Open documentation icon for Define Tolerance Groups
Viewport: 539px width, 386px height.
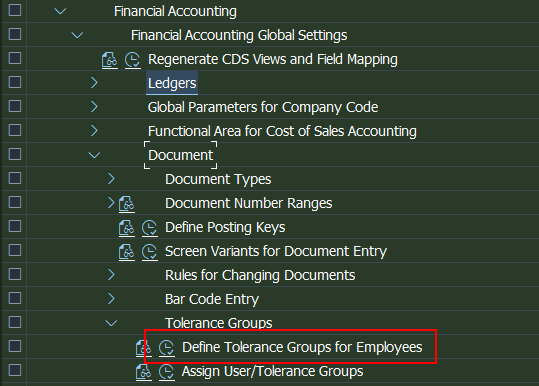[x=144, y=348]
